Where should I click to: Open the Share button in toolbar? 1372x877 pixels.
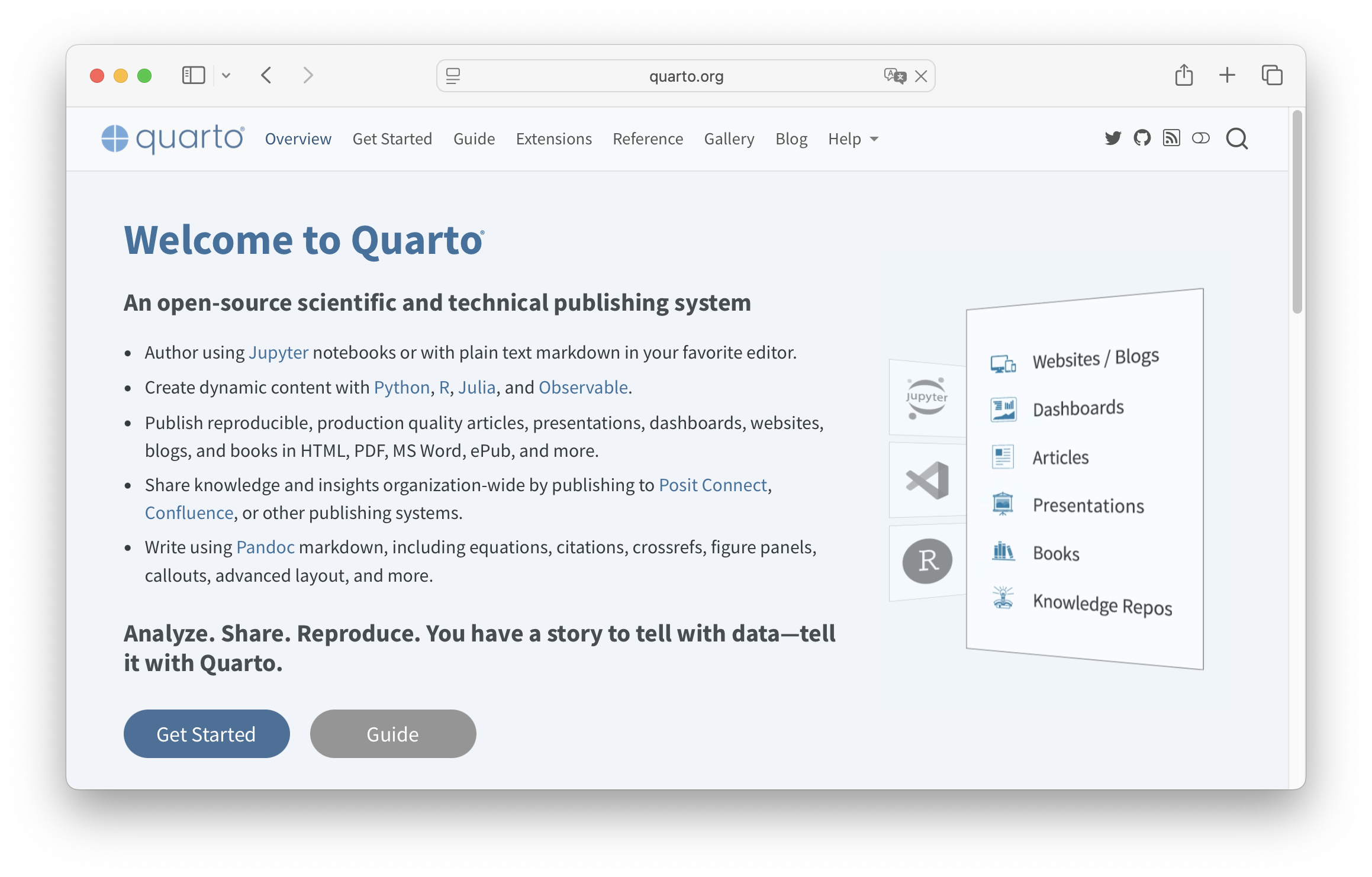(1184, 75)
